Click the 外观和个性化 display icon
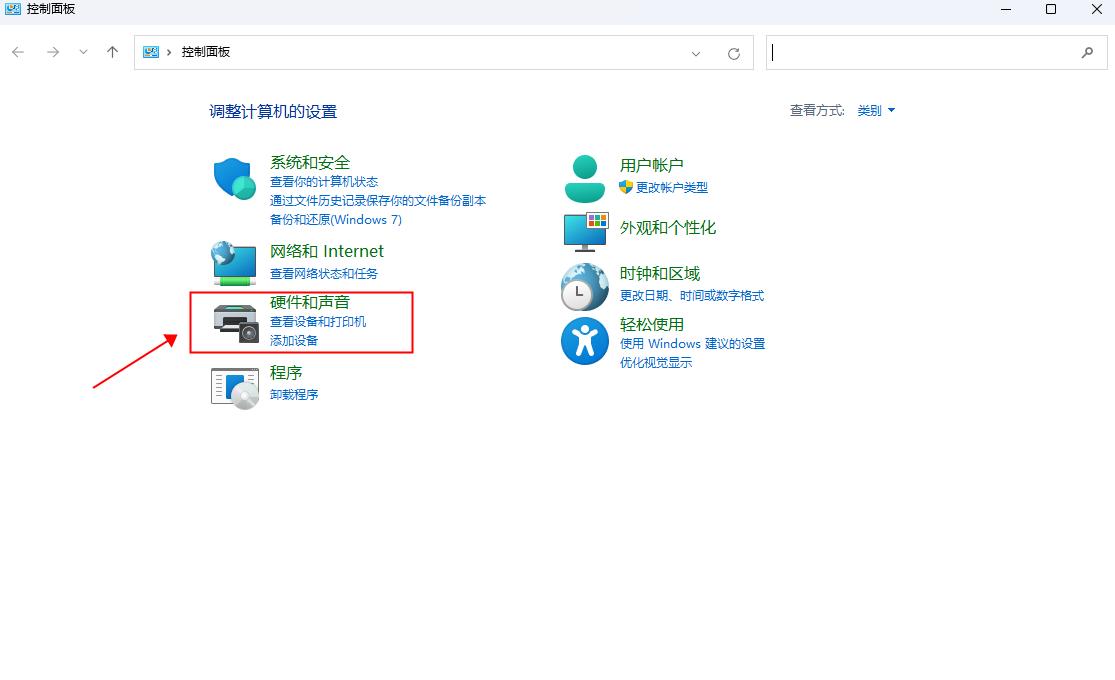Screen dimensions: 1115x680 [x=585, y=229]
